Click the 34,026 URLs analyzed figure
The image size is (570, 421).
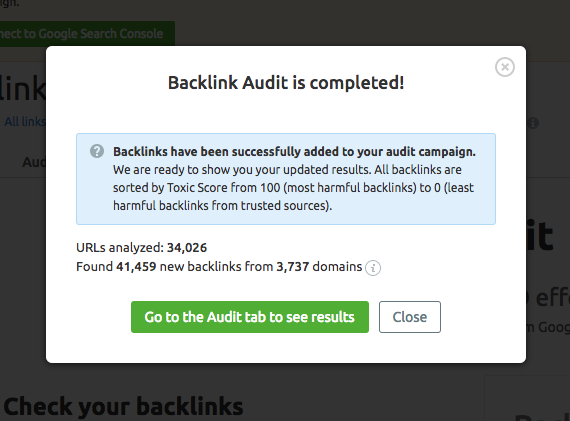187,248
